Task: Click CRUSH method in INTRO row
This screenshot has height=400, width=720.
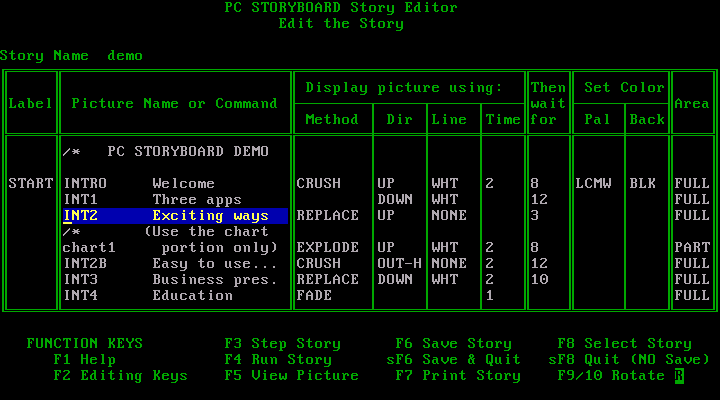Action: click(319, 184)
